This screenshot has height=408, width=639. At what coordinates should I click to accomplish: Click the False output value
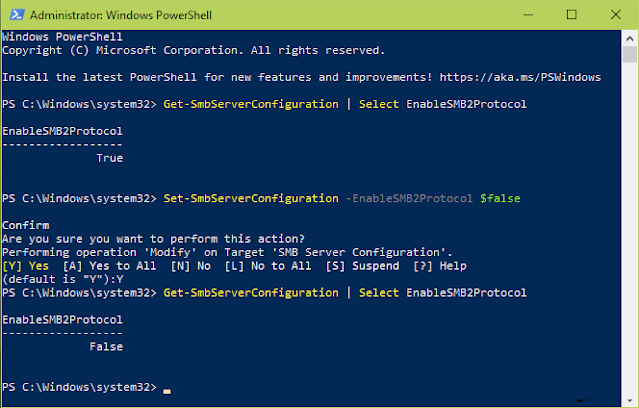tap(106, 347)
